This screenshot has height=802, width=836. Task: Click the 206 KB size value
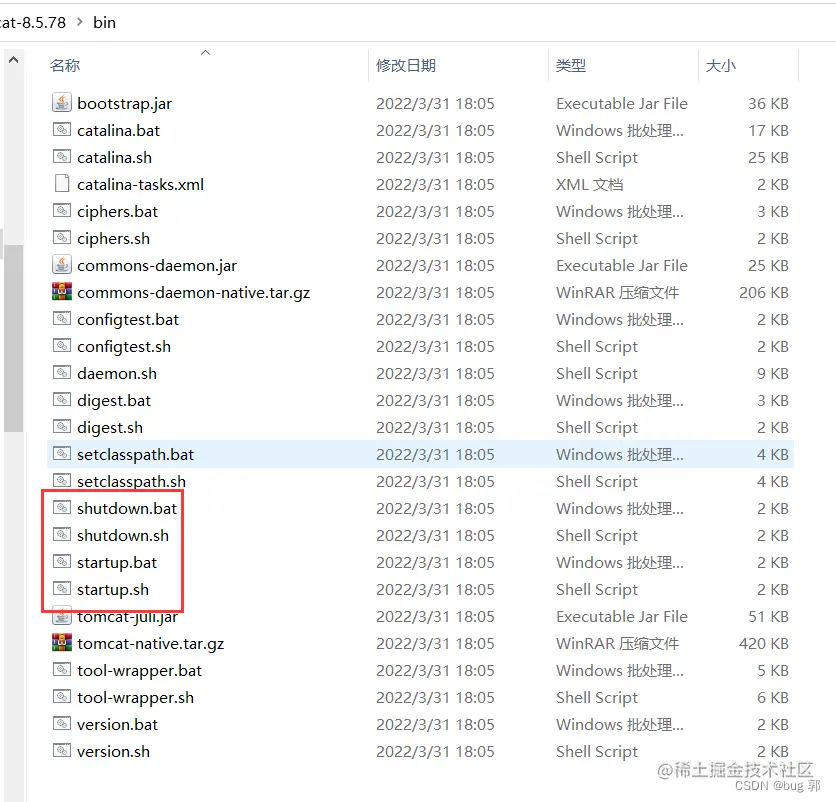click(x=763, y=293)
